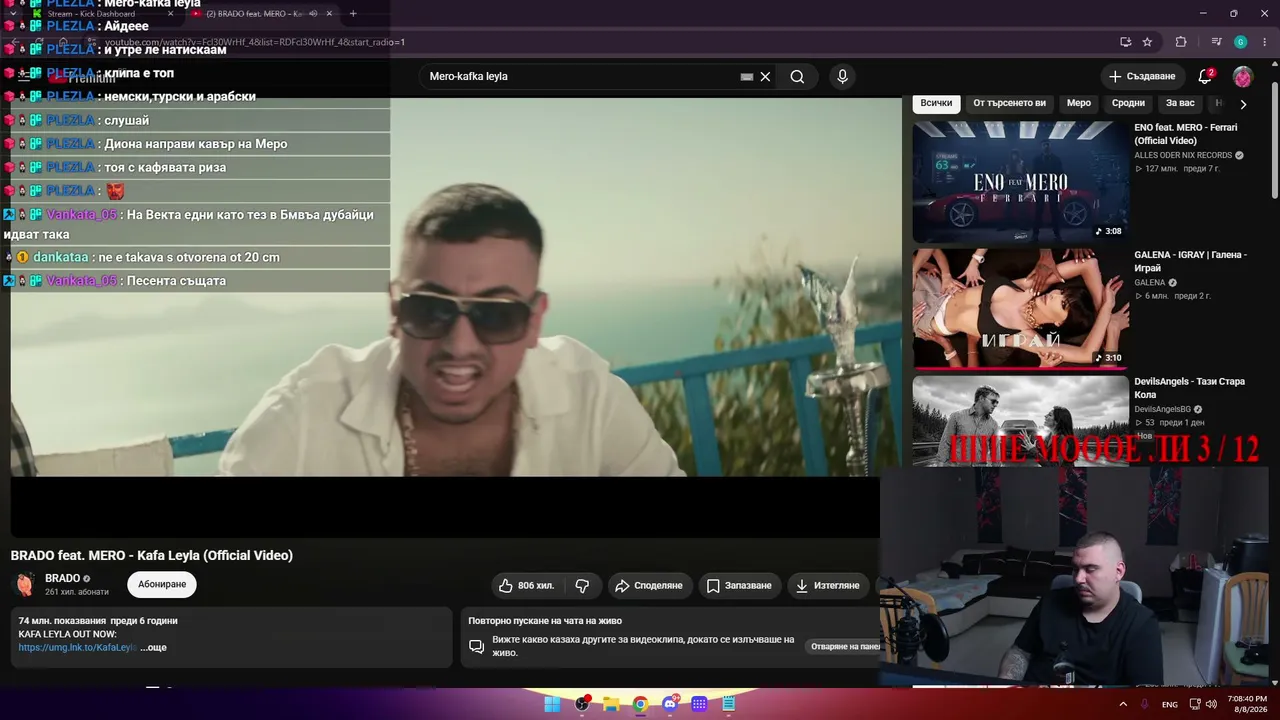
Task: Change the ENG input language
Action: point(1169,704)
